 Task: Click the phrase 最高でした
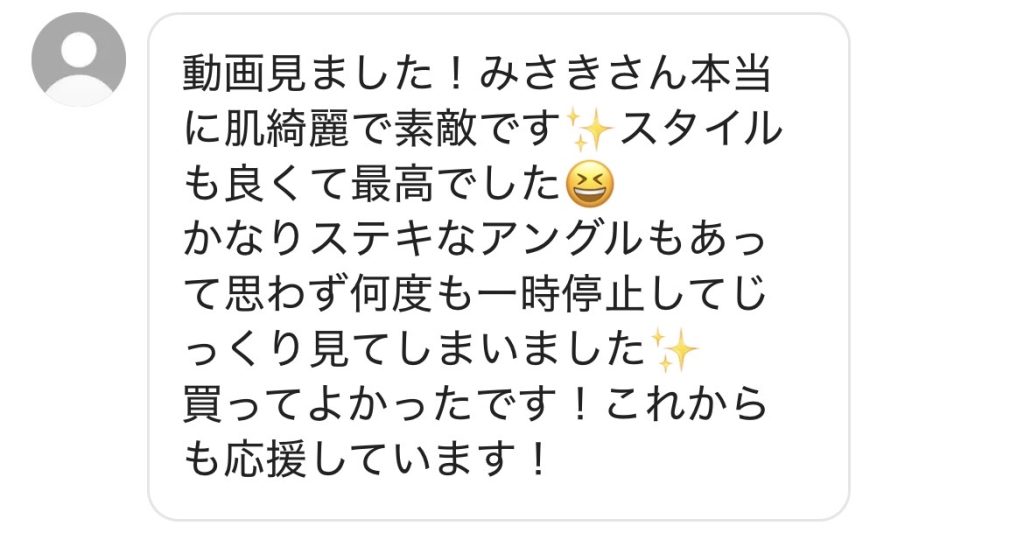[x=456, y=184]
